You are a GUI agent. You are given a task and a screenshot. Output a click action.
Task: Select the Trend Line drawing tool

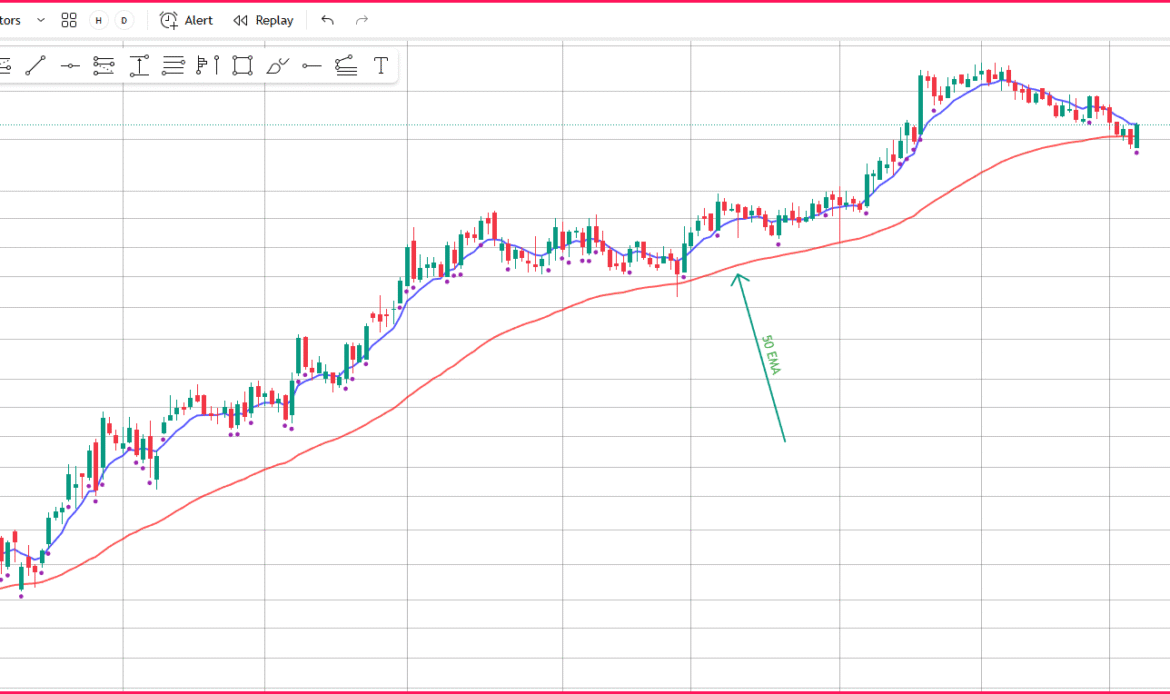[35, 66]
